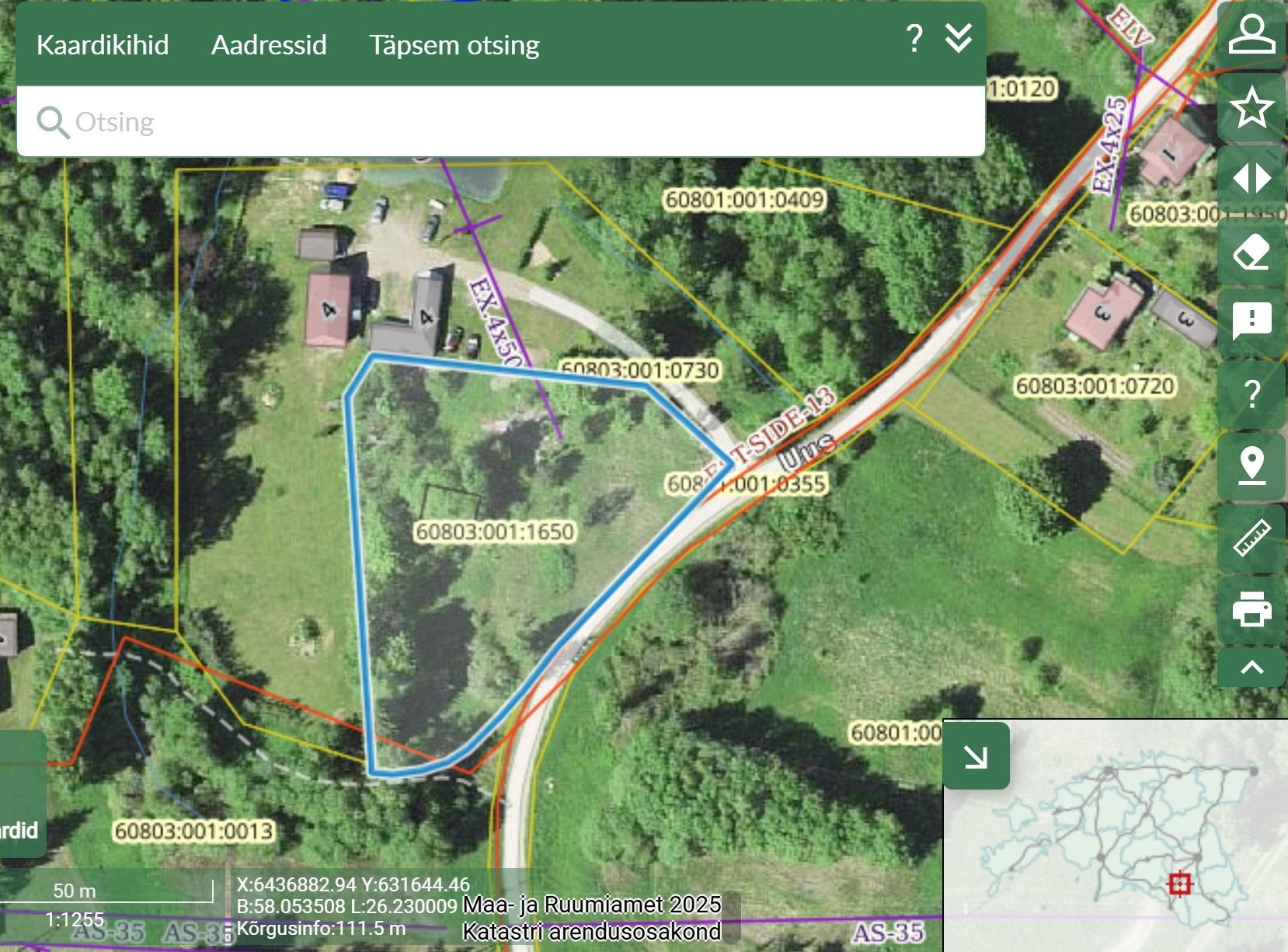Open the Kaardikihid tab
This screenshot has height=952, width=1288.
[103, 45]
